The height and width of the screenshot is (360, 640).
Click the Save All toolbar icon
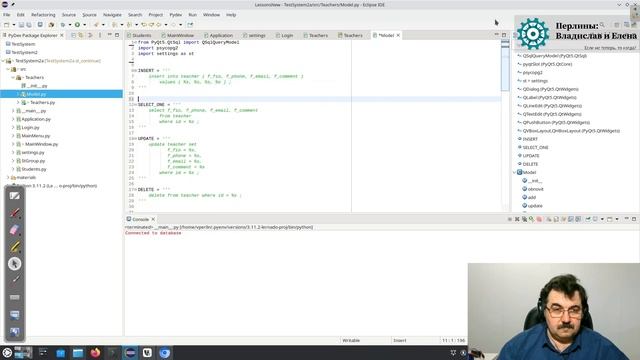coord(29,25)
